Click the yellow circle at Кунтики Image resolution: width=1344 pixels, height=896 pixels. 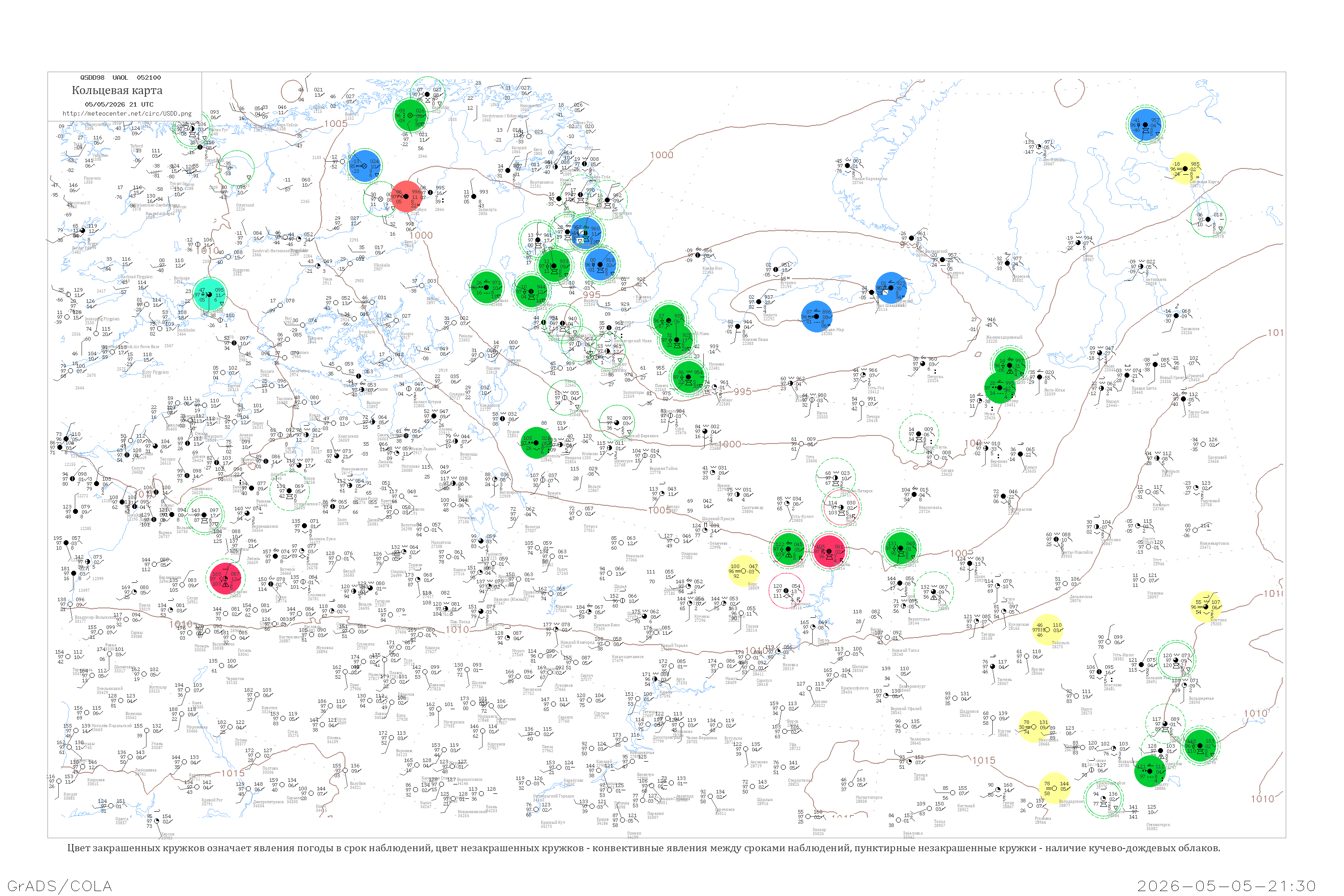[x=1206, y=606]
